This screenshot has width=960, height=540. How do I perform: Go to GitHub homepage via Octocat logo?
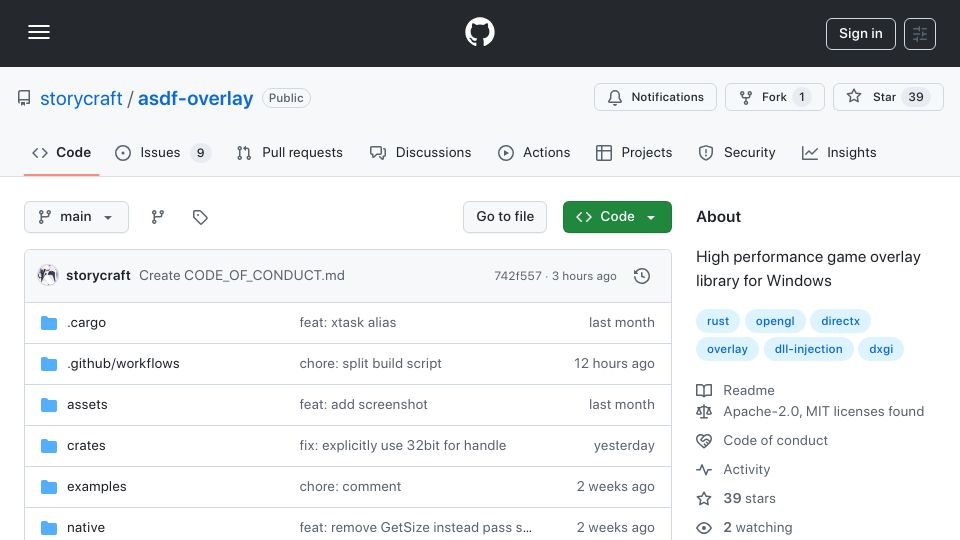tap(479, 32)
